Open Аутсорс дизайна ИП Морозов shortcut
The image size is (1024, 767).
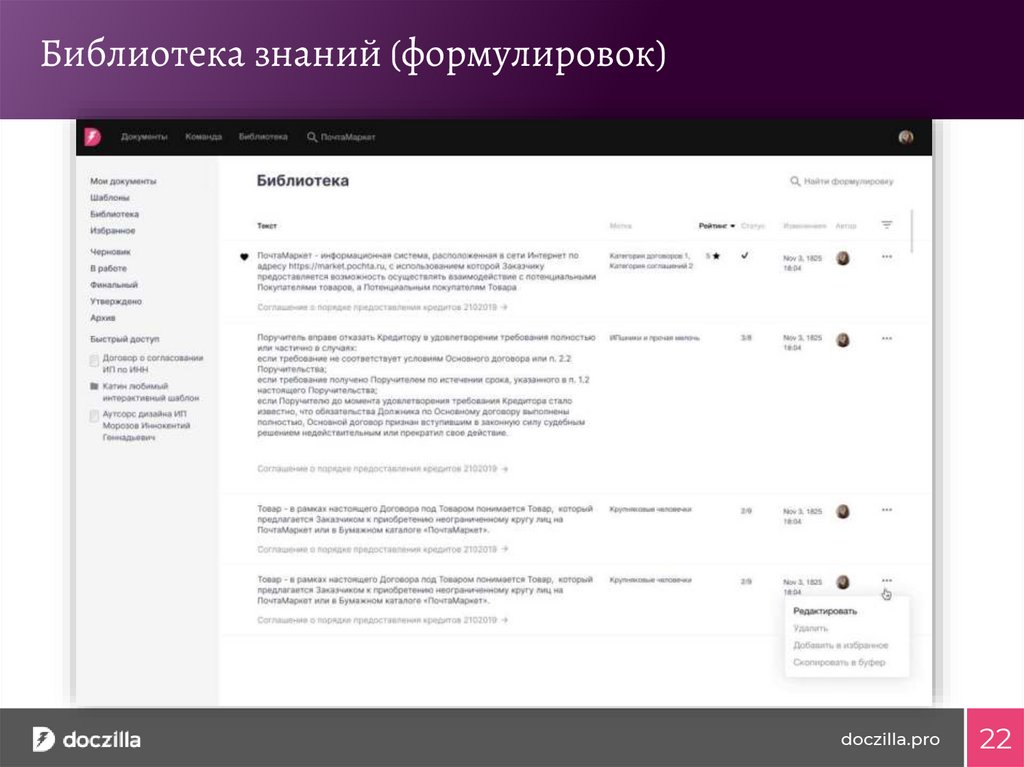point(146,425)
